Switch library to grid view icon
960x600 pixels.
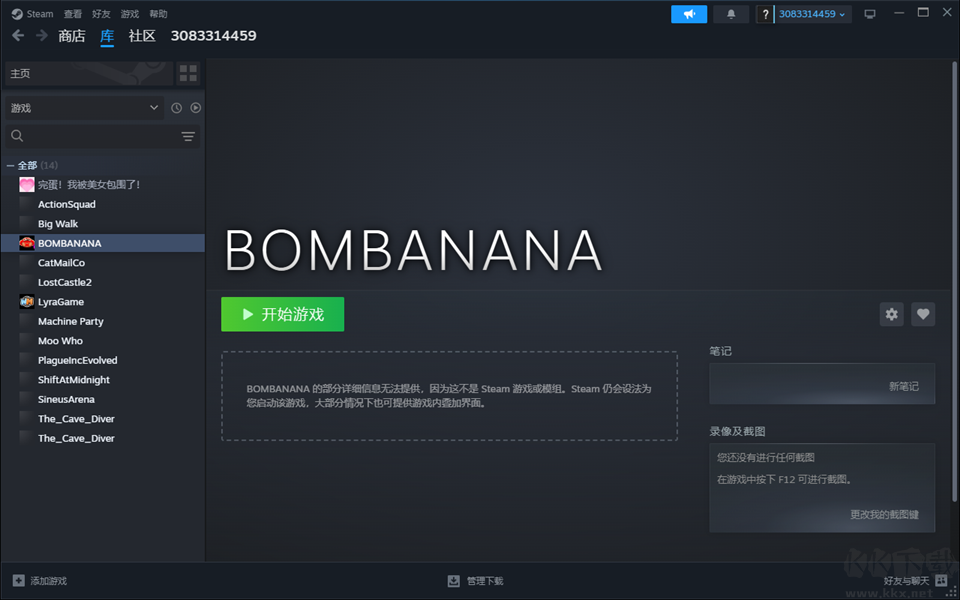pos(189,73)
